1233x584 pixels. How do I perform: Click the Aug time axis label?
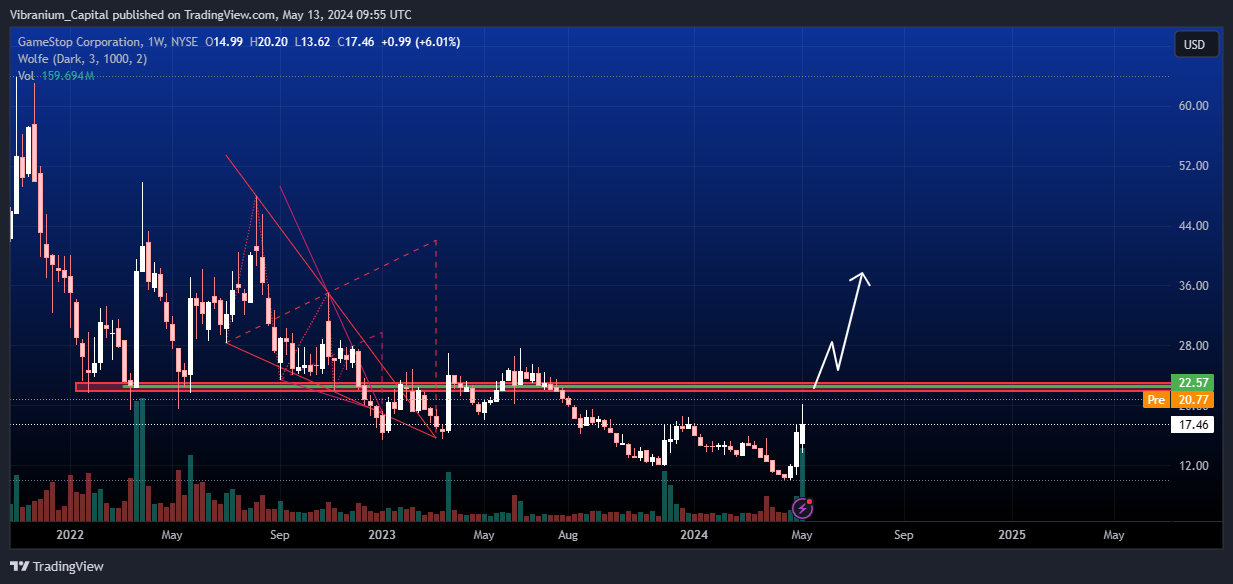coord(568,535)
